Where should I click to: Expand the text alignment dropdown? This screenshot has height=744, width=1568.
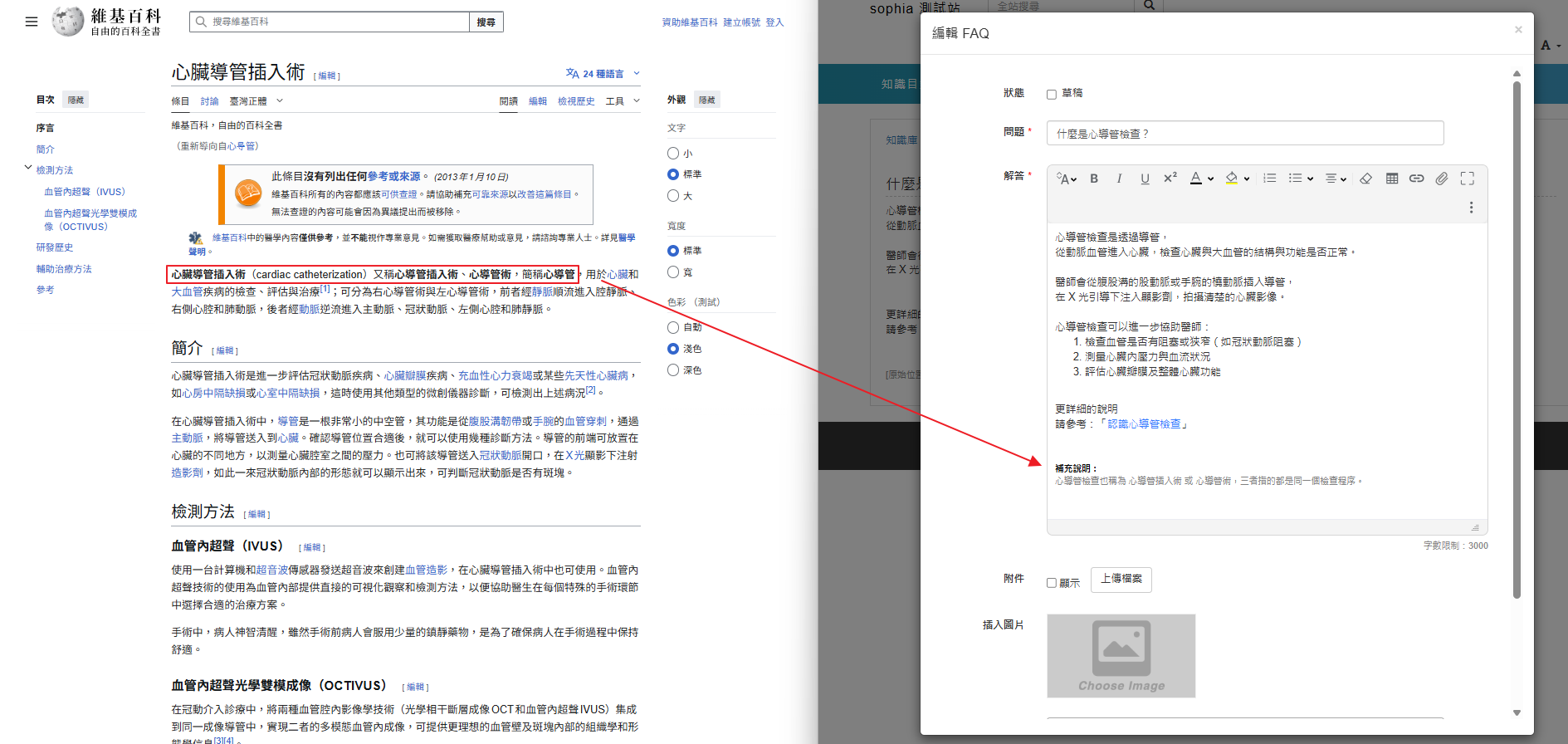coord(1335,179)
